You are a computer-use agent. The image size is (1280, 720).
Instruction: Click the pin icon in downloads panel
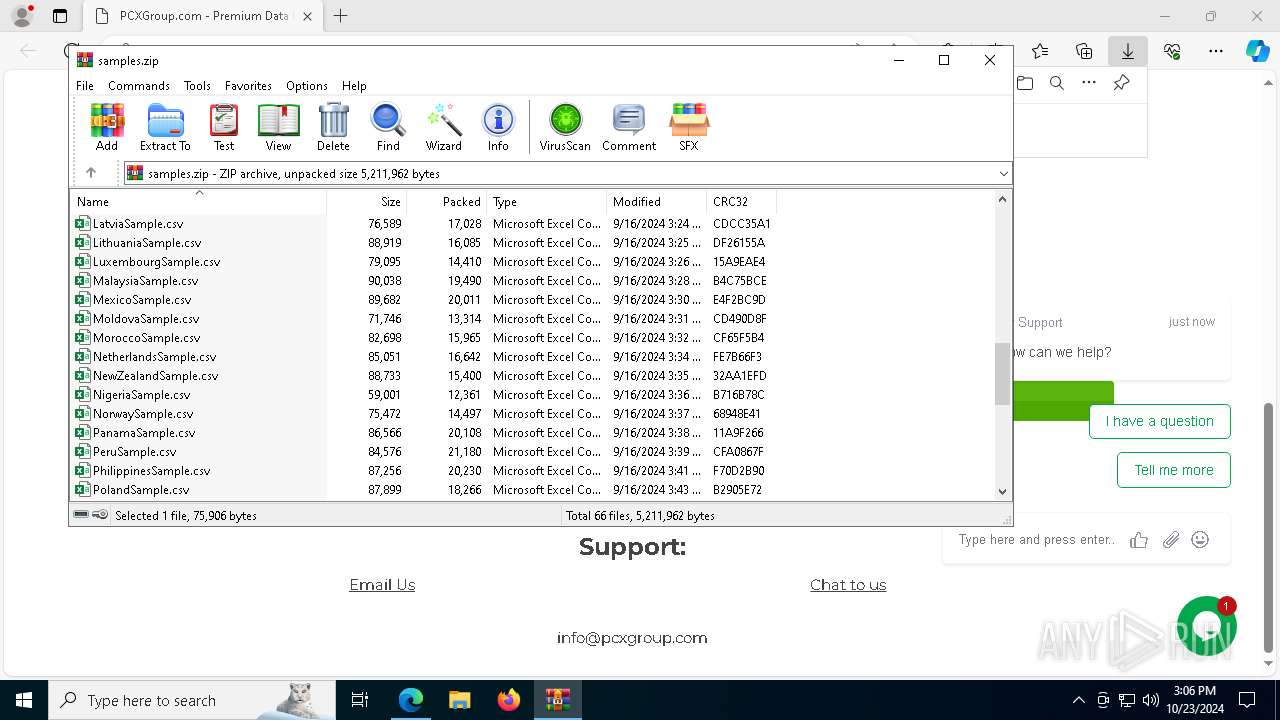coord(1121,83)
